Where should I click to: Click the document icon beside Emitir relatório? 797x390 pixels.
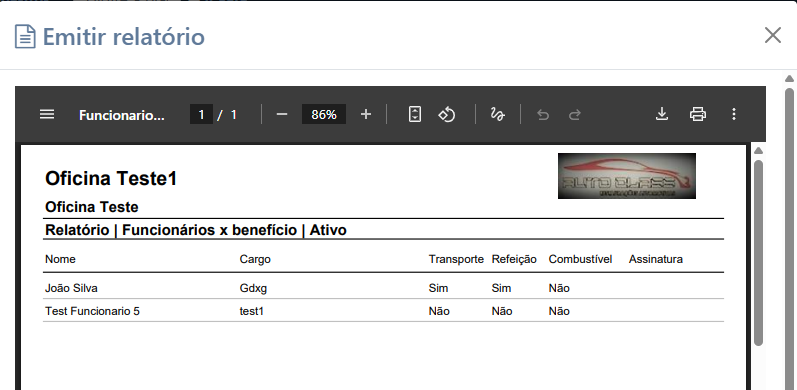[x=25, y=37]
